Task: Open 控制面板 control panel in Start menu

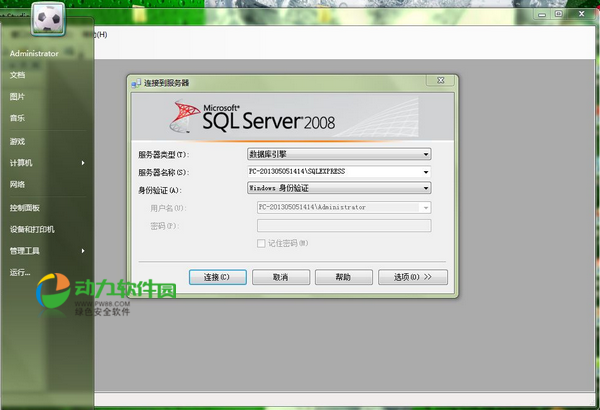Action: pos(24,208)
